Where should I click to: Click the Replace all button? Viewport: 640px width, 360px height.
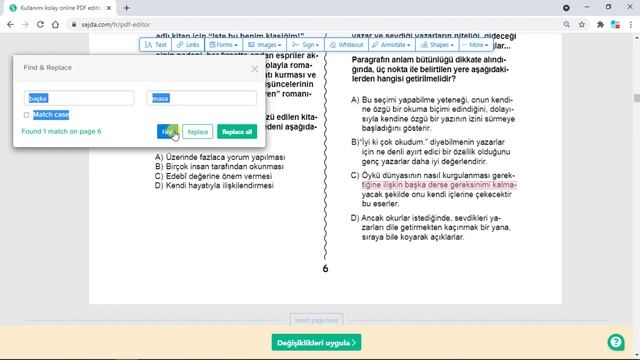tap(237, 132)
